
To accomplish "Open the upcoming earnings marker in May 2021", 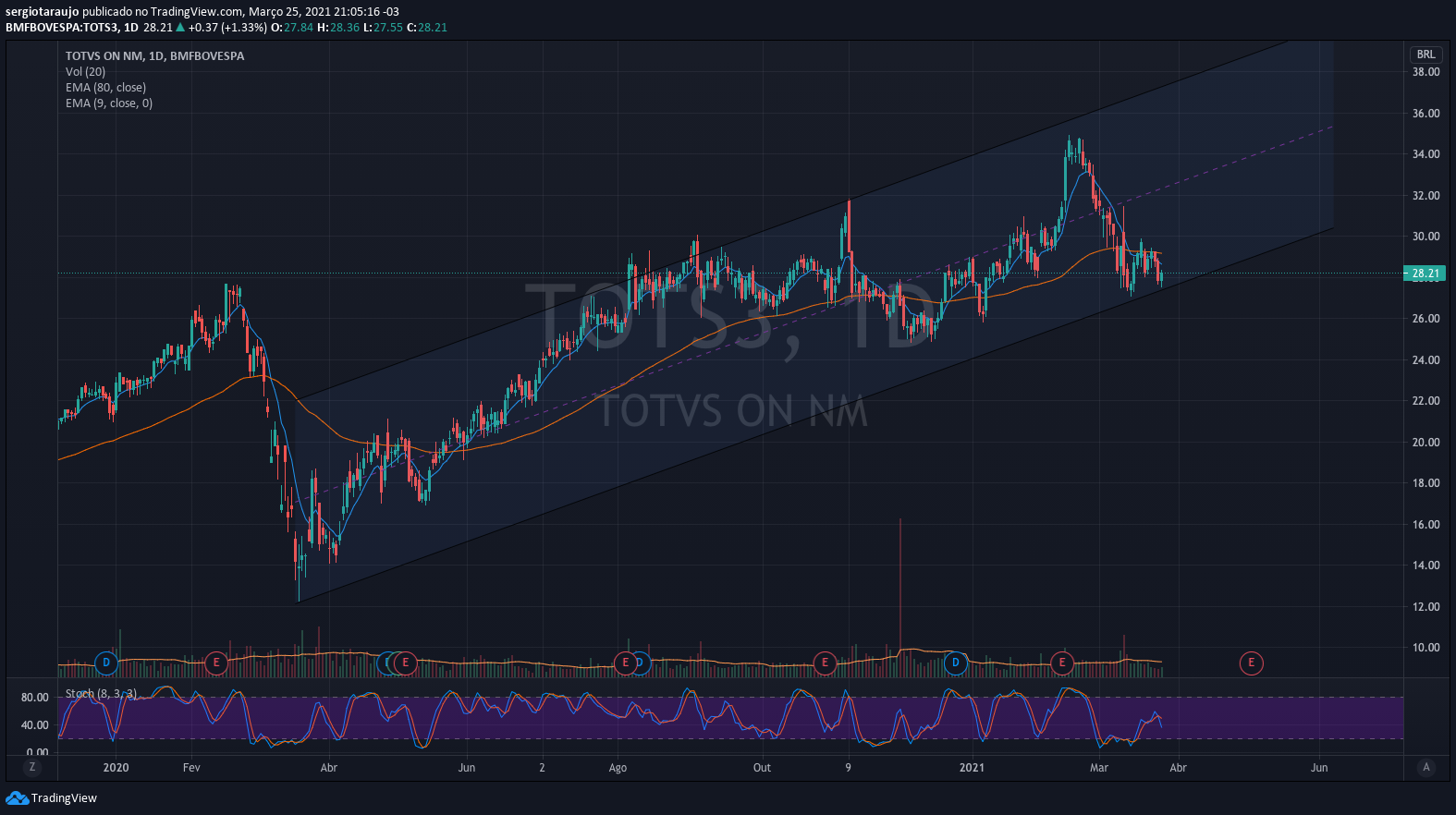I will (x=1251, y=663).
